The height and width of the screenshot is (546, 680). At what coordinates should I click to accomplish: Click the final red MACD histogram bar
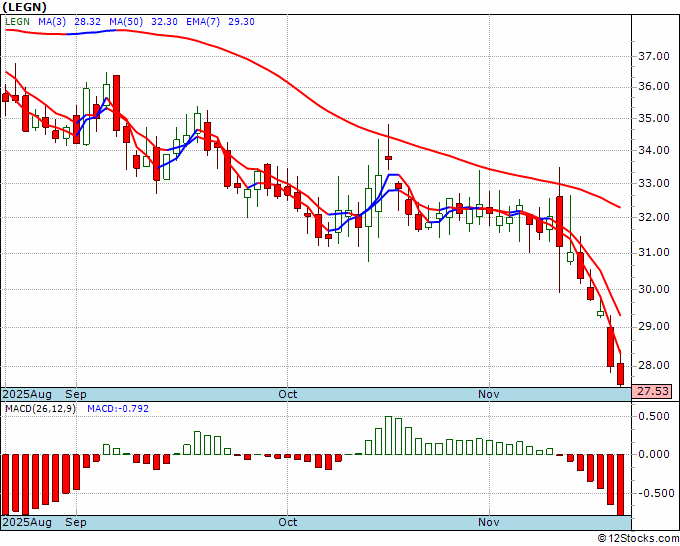click(x=620, y=485)
